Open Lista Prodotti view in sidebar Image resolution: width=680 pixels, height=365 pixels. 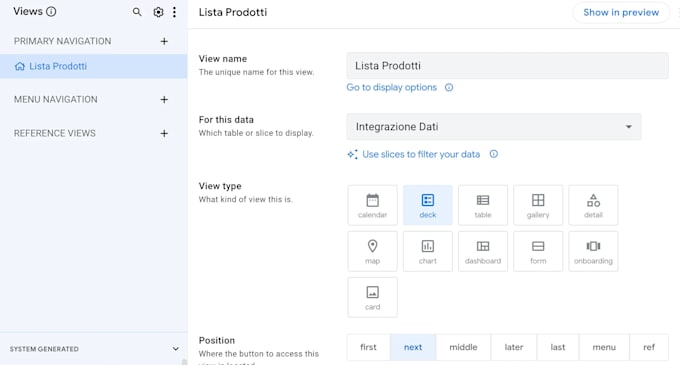click(94, 66)
